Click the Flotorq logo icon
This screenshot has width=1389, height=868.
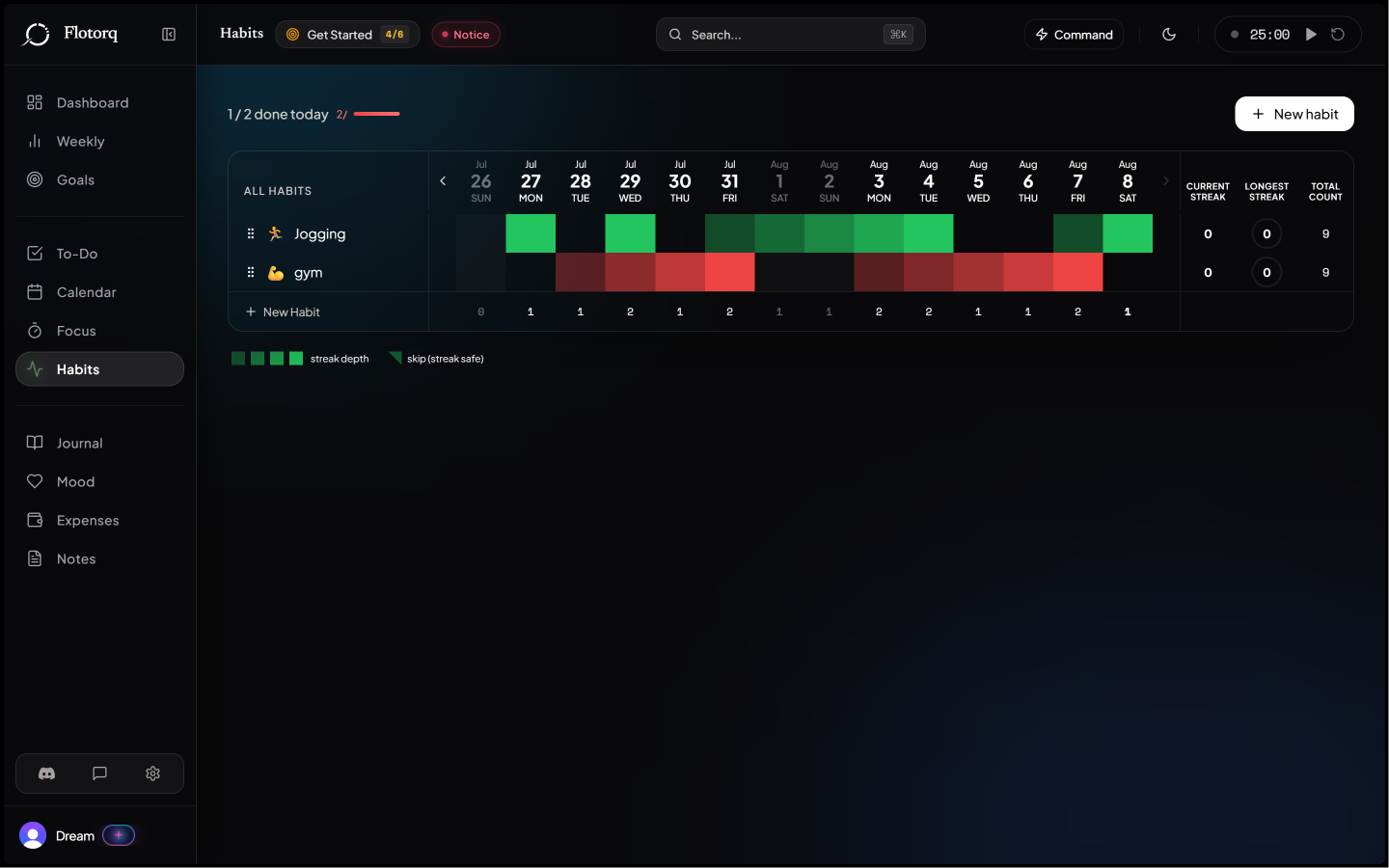37,35
